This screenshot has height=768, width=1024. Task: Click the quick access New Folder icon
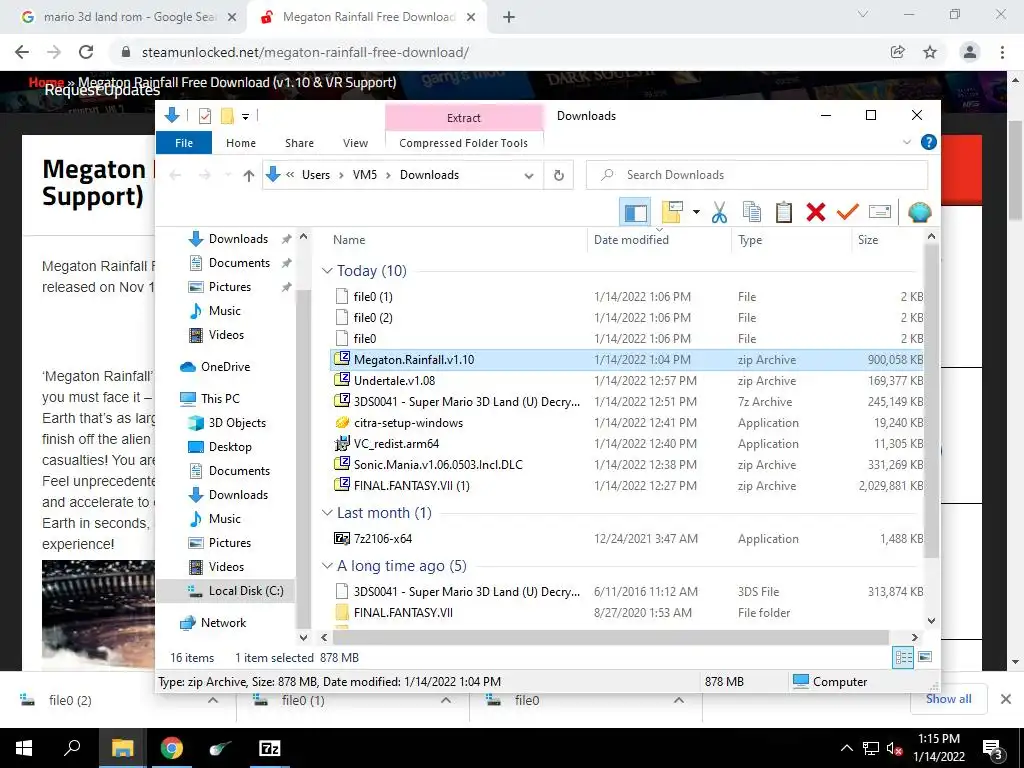tap(227, 116)
